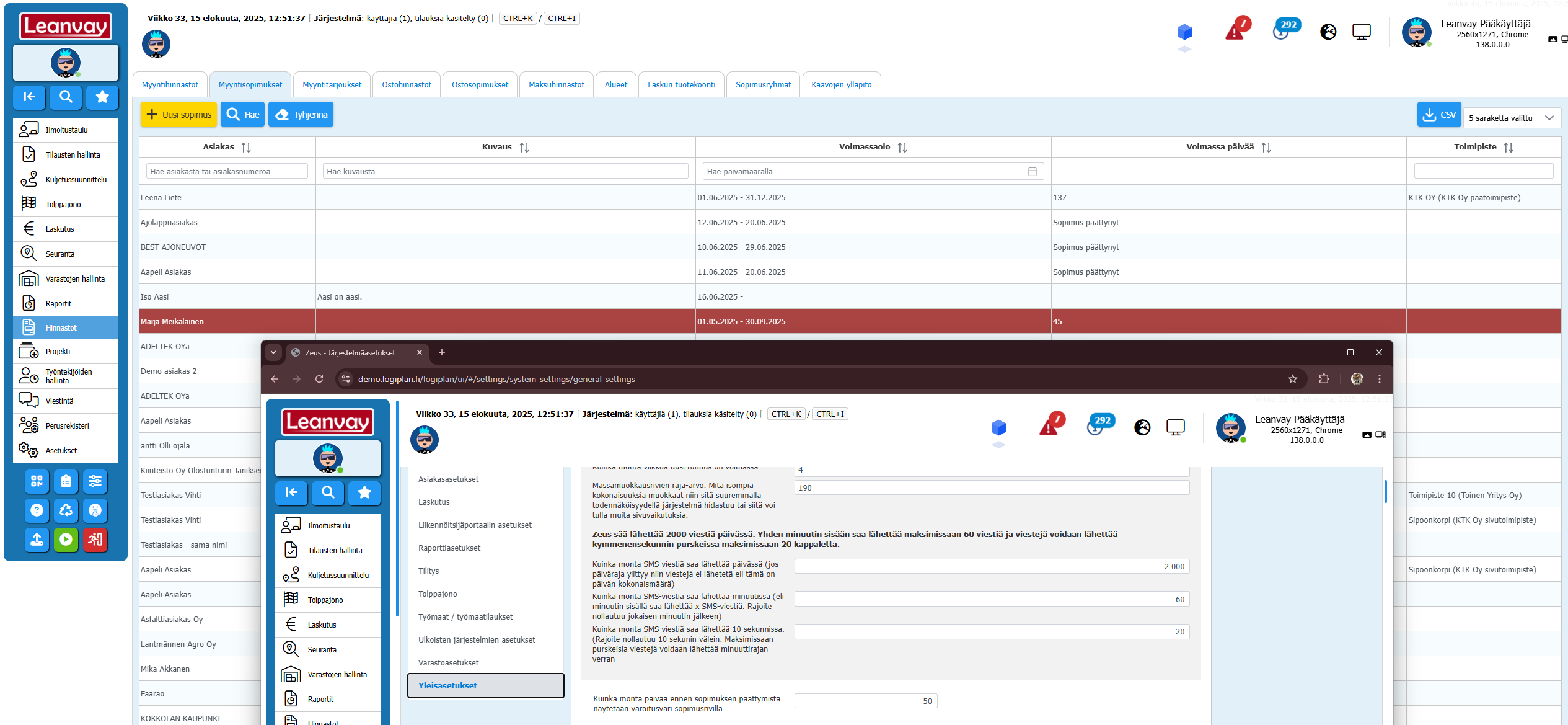This screenshot has height=725, width=1568.
Task: Download table with the CSV button
Action: (1438, 115)
